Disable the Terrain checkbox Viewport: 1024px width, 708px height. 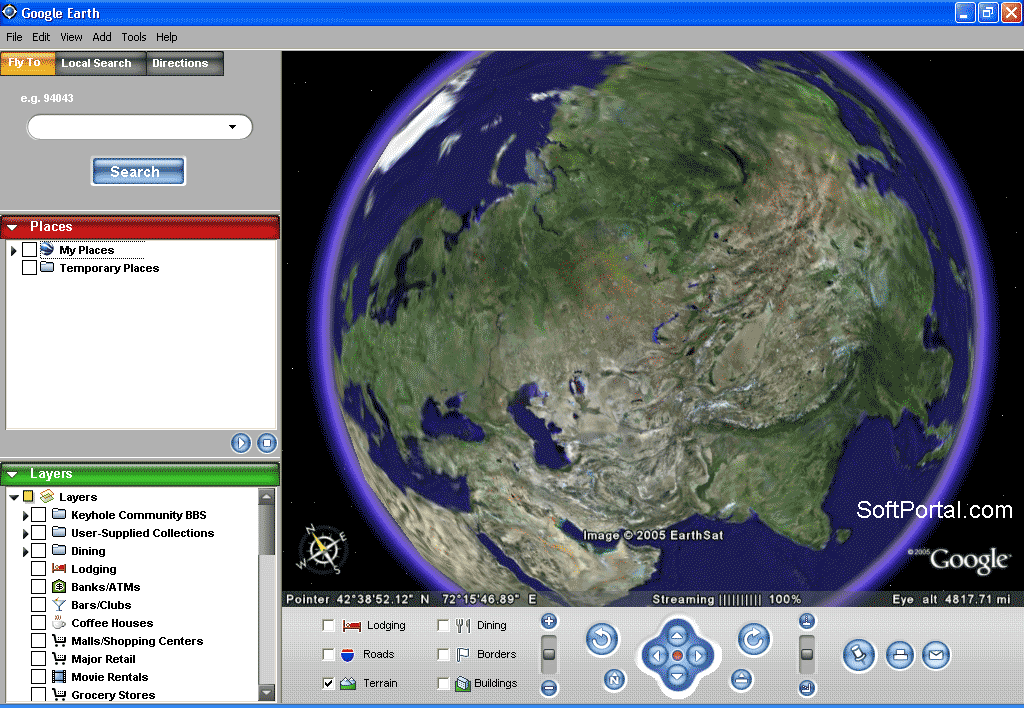[x=329, y=684]
